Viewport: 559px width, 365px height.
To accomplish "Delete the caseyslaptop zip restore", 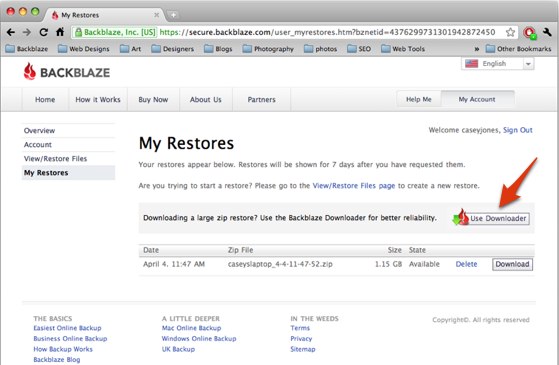I will point(466,264).
